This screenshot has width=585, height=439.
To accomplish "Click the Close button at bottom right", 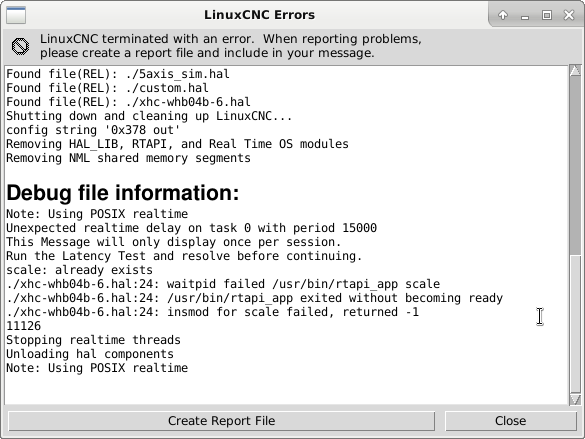I will (511, 421).
